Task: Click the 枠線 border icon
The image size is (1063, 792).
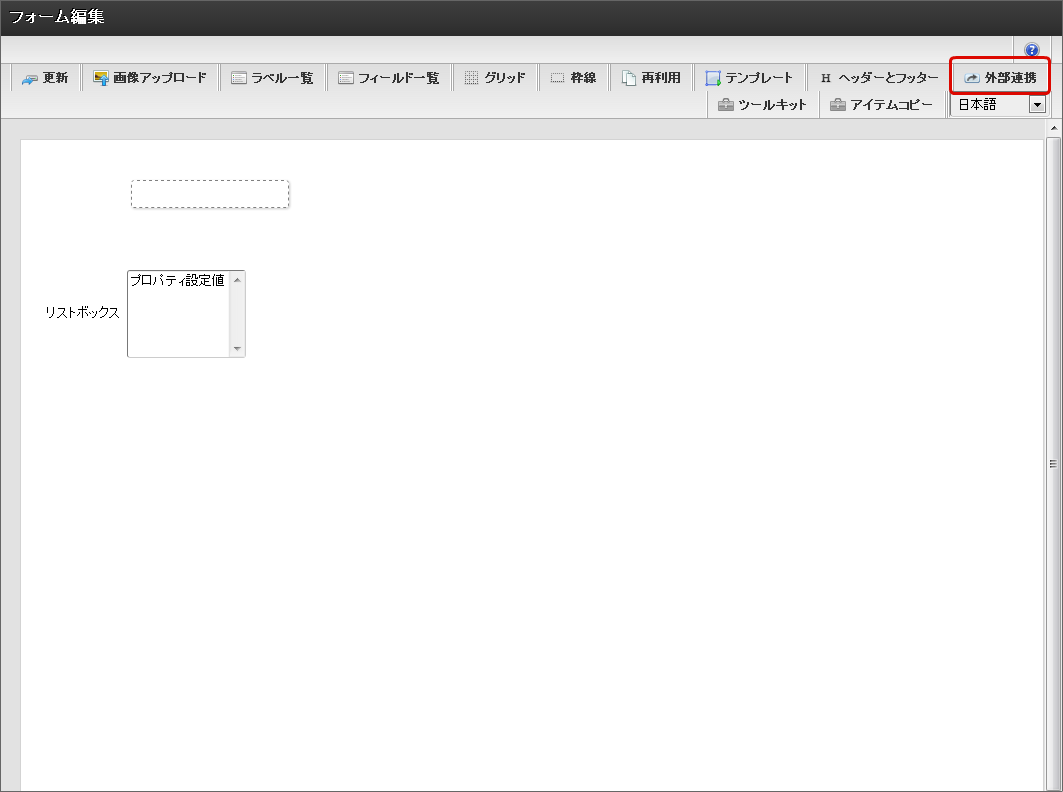Action: pyautogui.click(x=557, y=78)
